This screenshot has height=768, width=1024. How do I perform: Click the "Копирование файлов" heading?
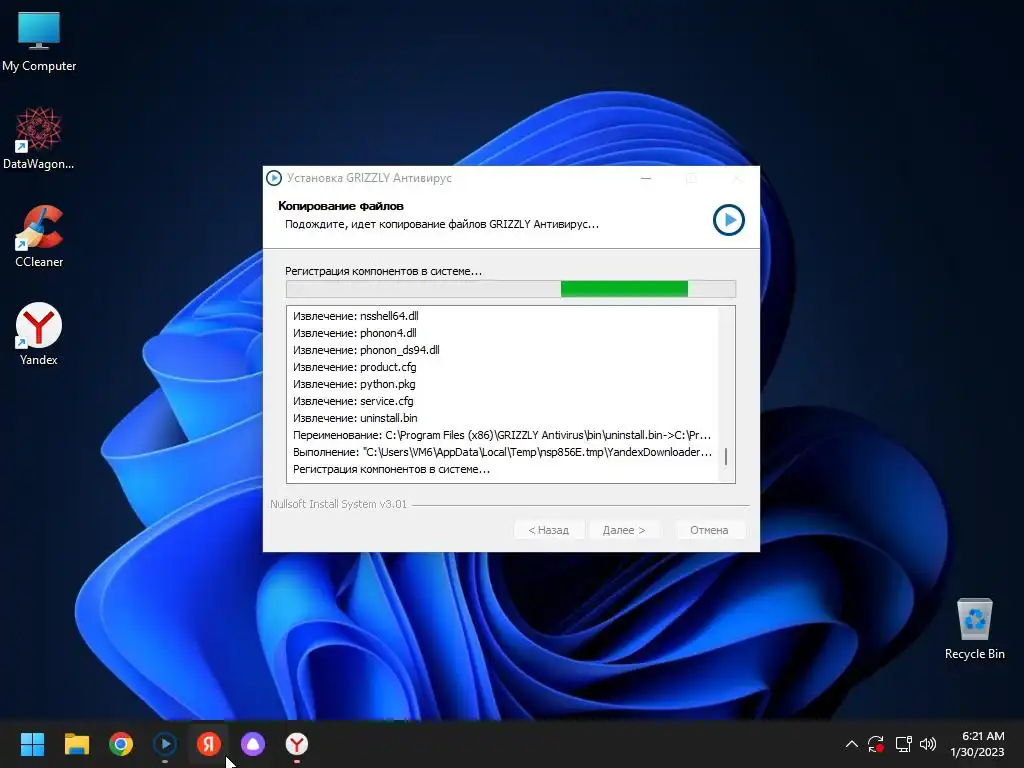pos(341,206)
